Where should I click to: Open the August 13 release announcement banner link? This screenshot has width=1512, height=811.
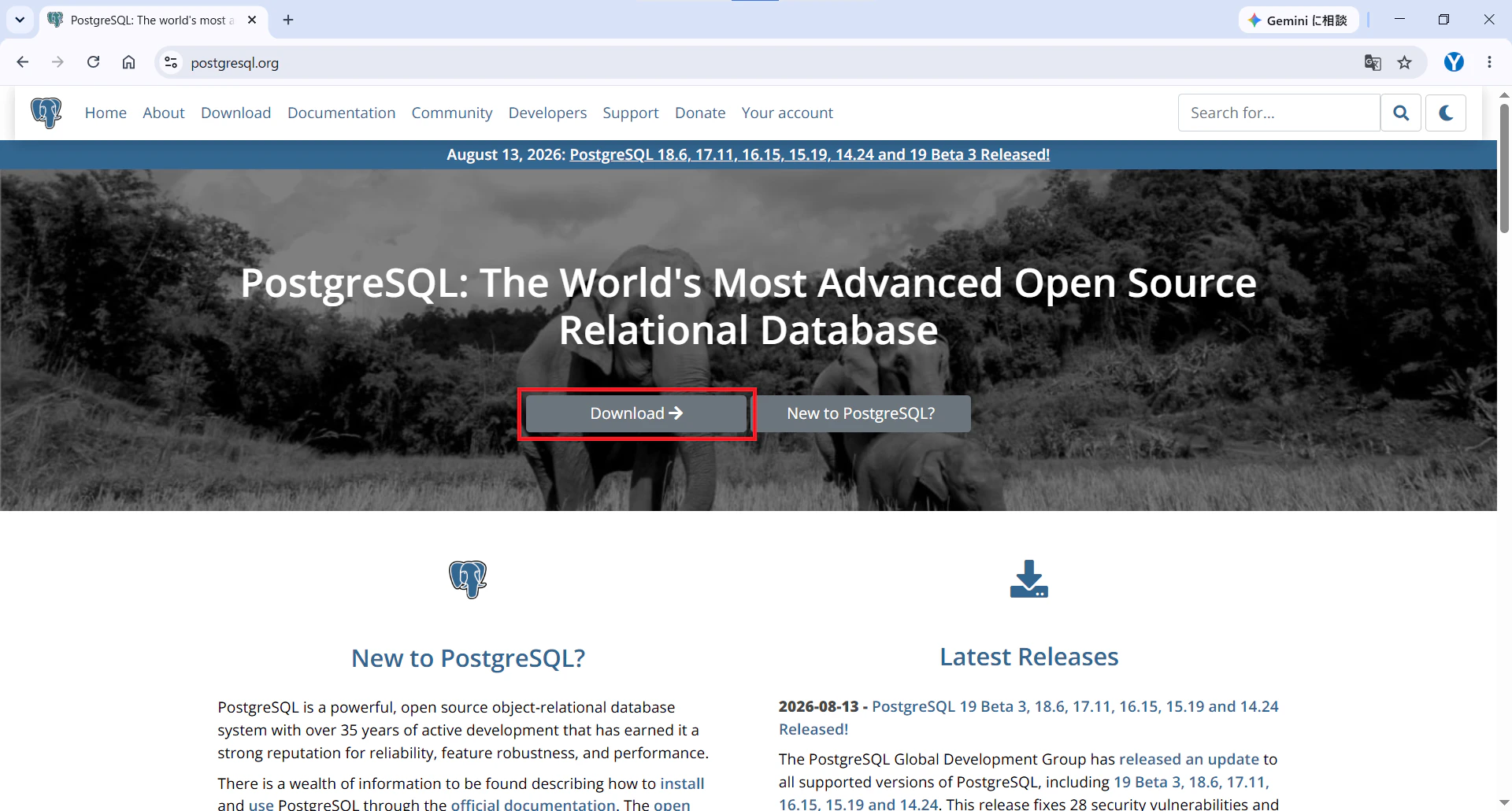tap(810, 154)
